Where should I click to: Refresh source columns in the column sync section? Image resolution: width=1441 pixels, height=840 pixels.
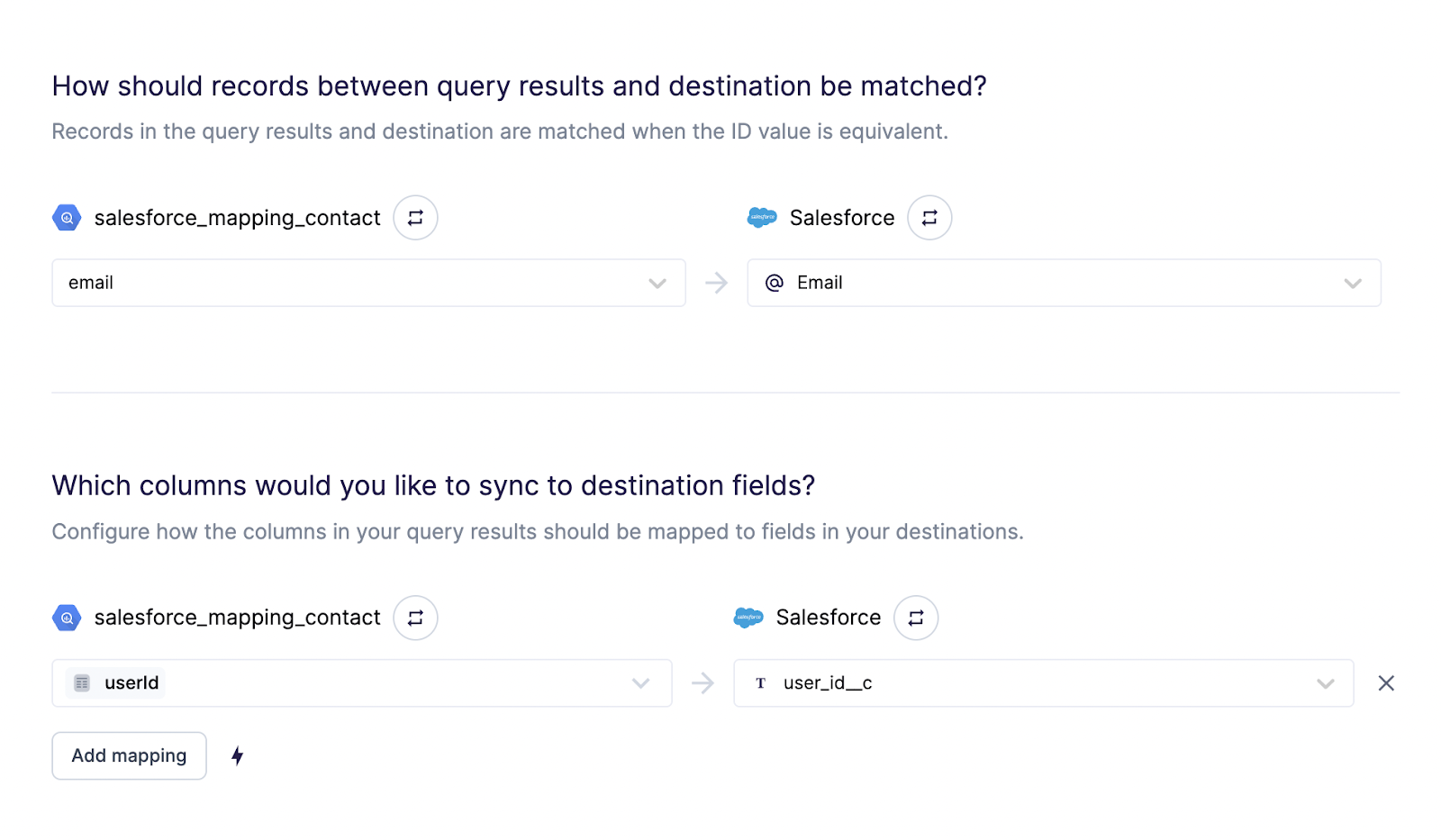point(415,618)
